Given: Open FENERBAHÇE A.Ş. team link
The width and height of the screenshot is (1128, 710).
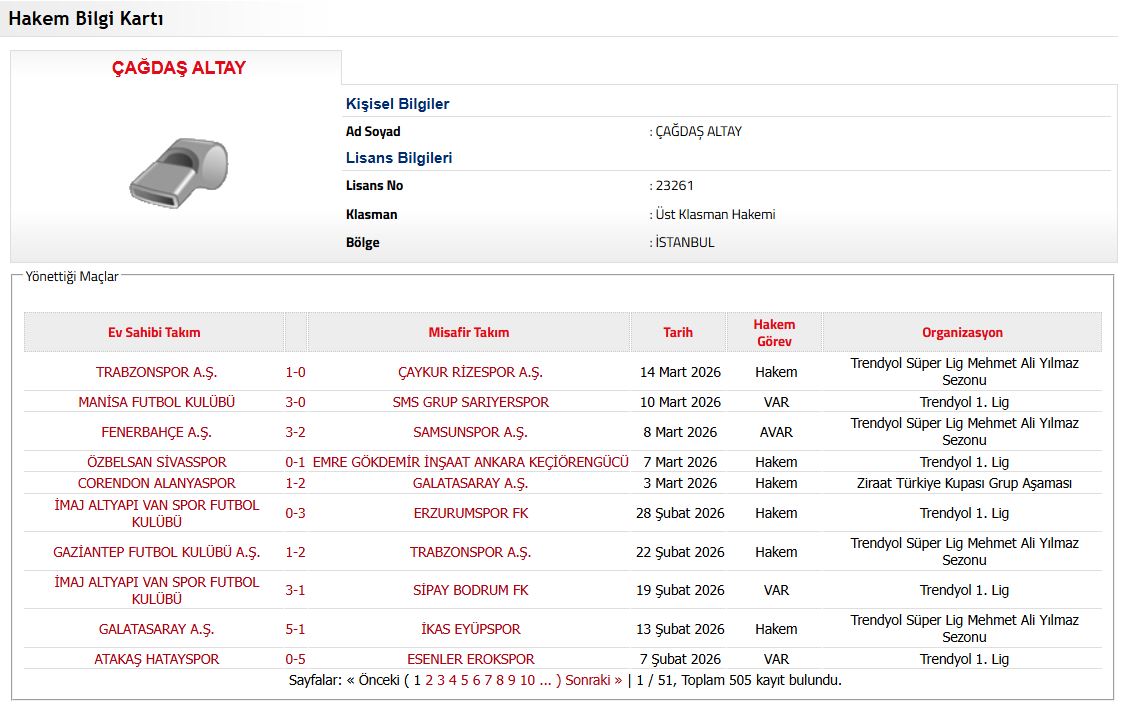Looking at the screenshot, I should (x=156, y=432).
